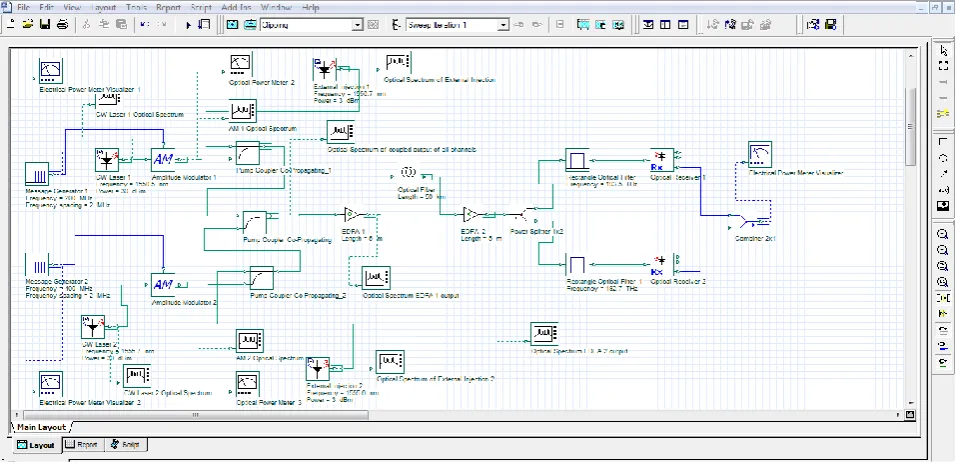The width and height of the screenshot is (957, 466).
Task: Select the Message Generator 2 block
Action: tap(37, 266)
